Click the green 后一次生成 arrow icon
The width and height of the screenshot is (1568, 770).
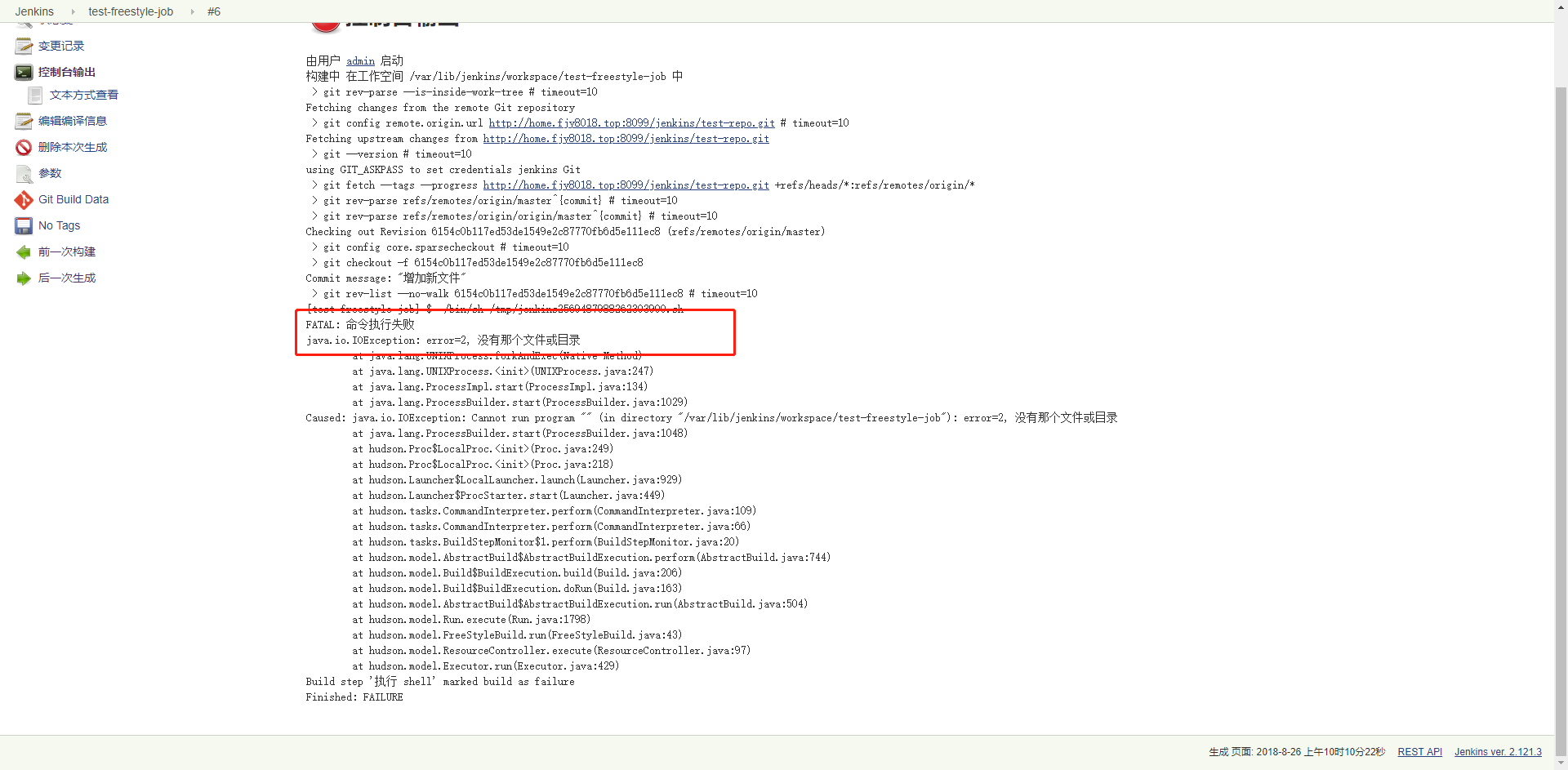(24, 278)
